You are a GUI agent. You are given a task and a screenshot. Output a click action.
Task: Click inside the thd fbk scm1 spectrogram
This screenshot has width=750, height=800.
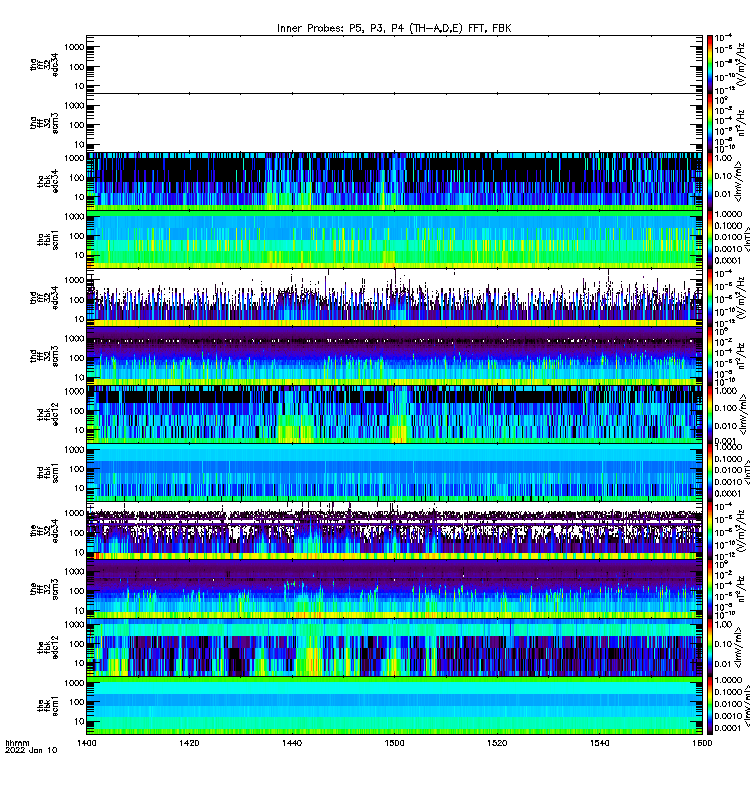coord(394,472)
